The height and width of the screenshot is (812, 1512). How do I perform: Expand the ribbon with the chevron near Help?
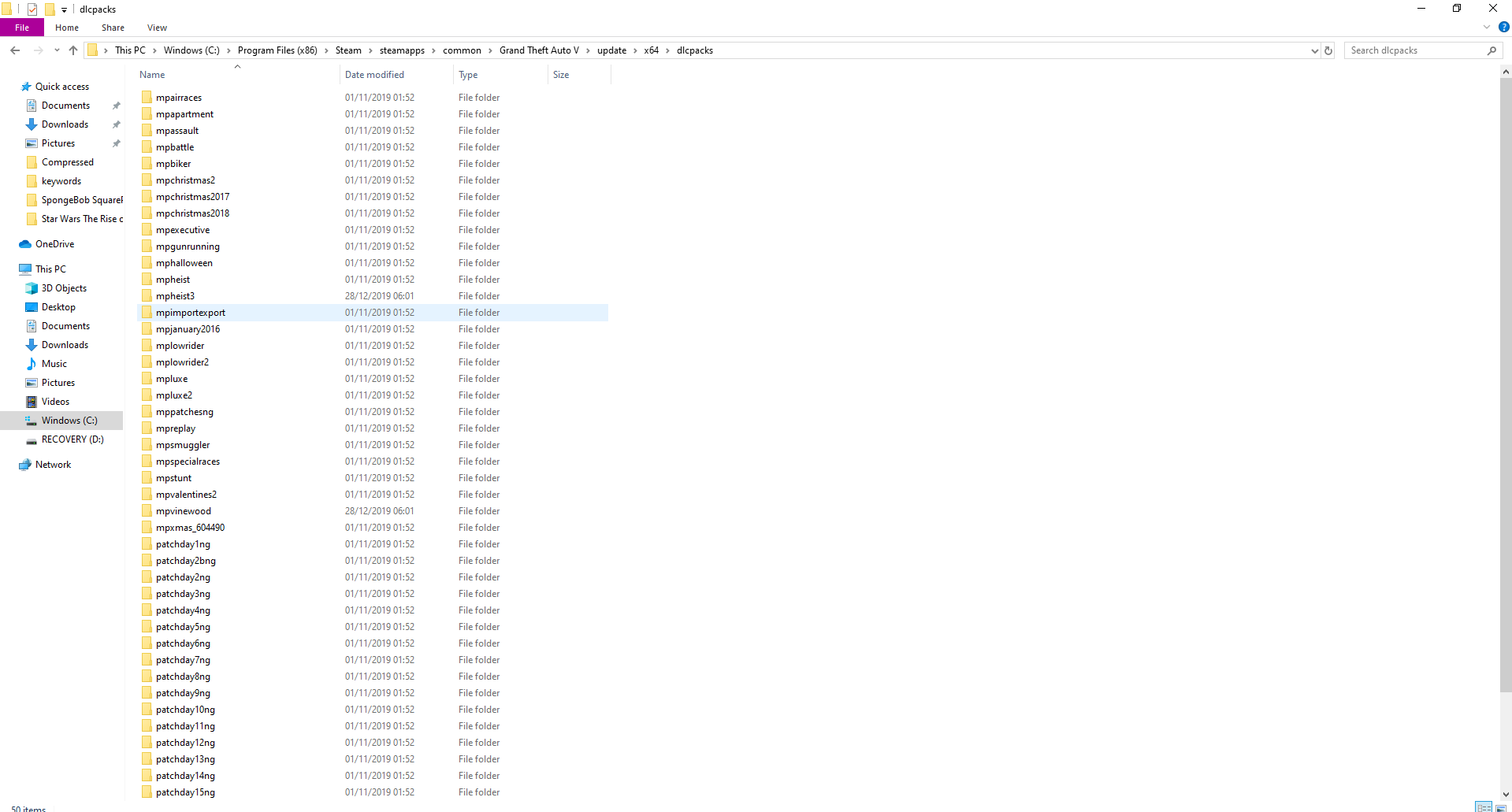click(x=1486, y=26)
